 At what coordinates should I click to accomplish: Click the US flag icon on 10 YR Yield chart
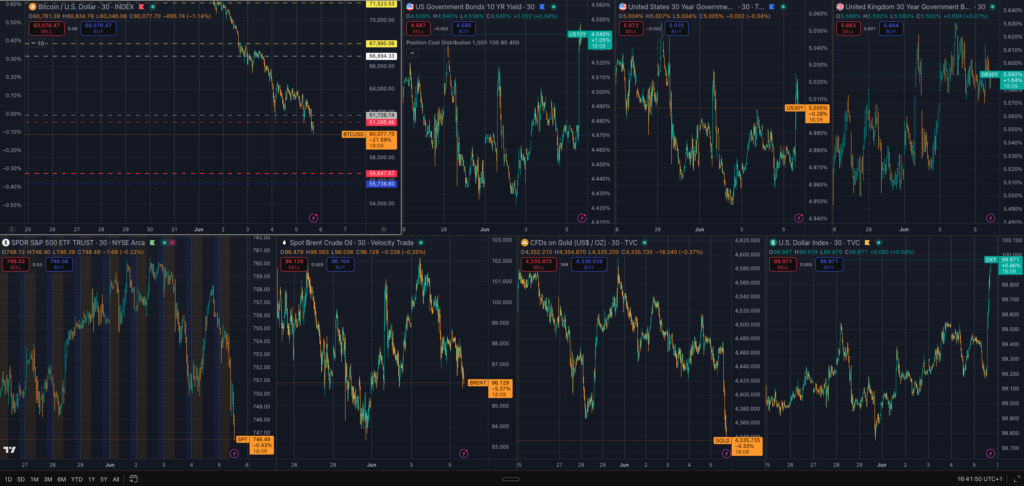(x=409, y=7)
